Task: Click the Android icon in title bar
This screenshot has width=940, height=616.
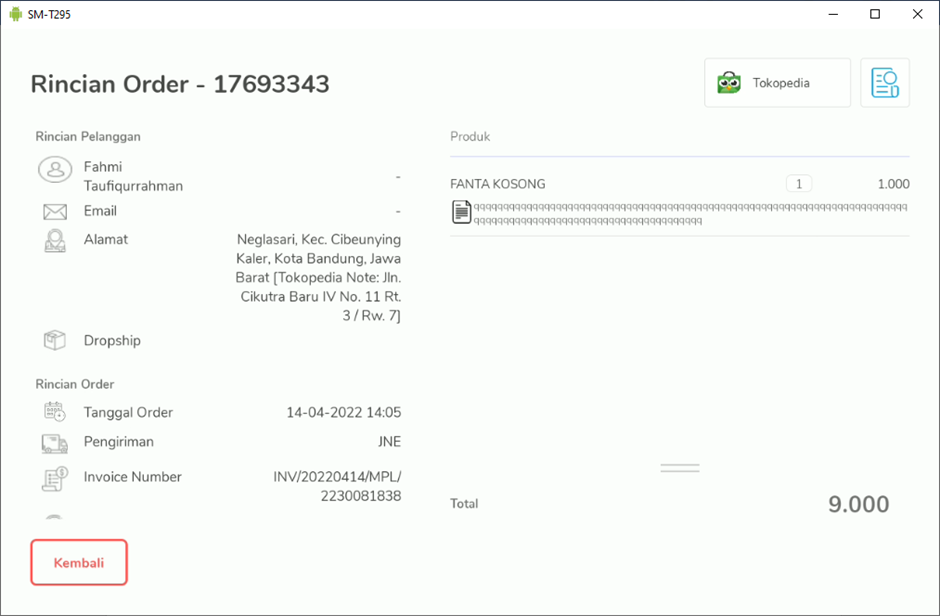Action: coord(15,14)
